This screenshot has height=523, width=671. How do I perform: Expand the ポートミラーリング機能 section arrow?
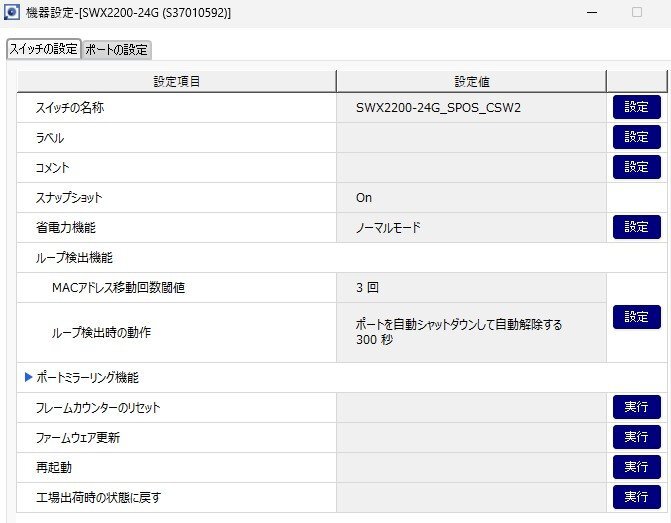click(x=28, y=378)
